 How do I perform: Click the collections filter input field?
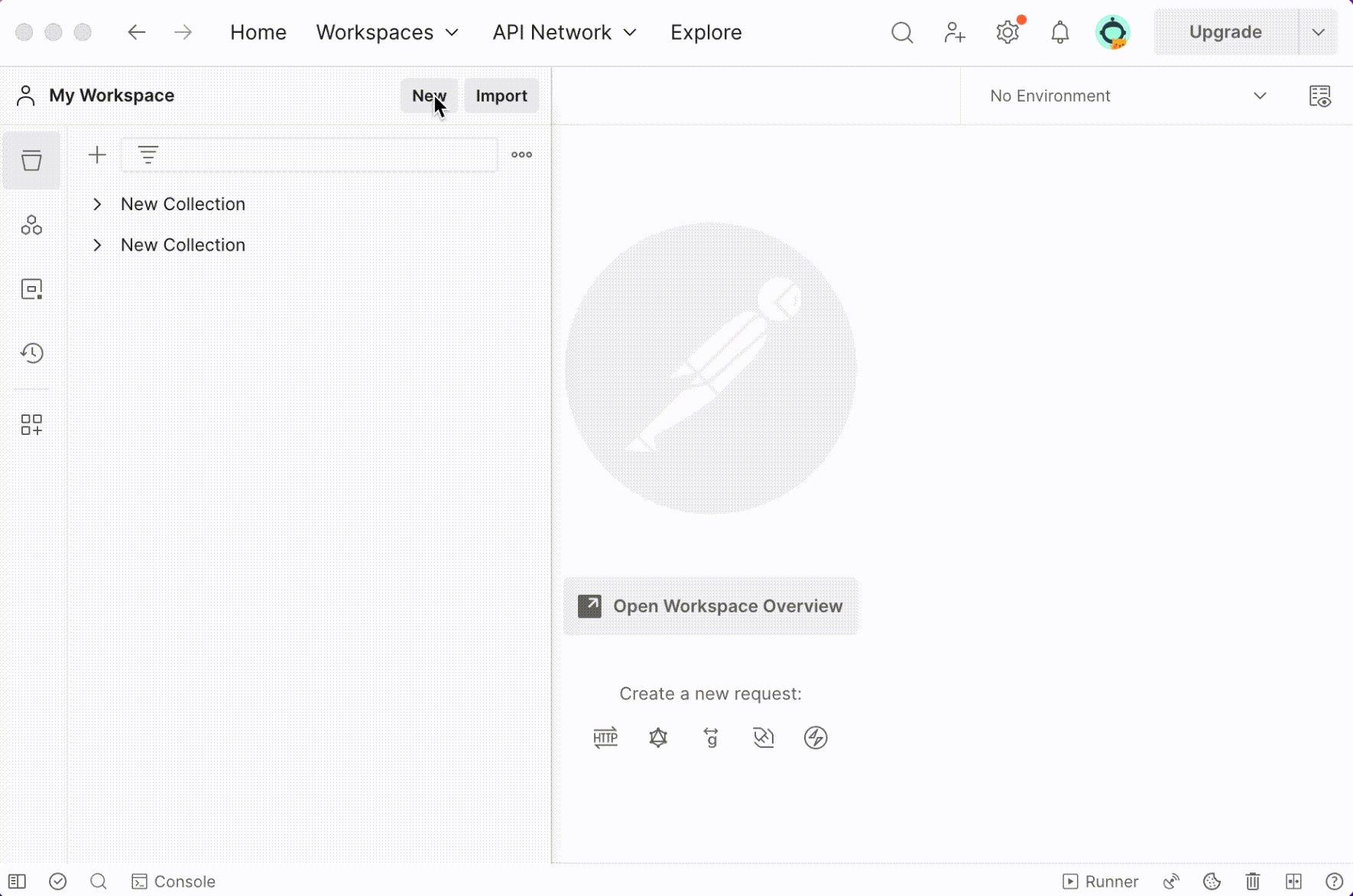click(310, 155)
